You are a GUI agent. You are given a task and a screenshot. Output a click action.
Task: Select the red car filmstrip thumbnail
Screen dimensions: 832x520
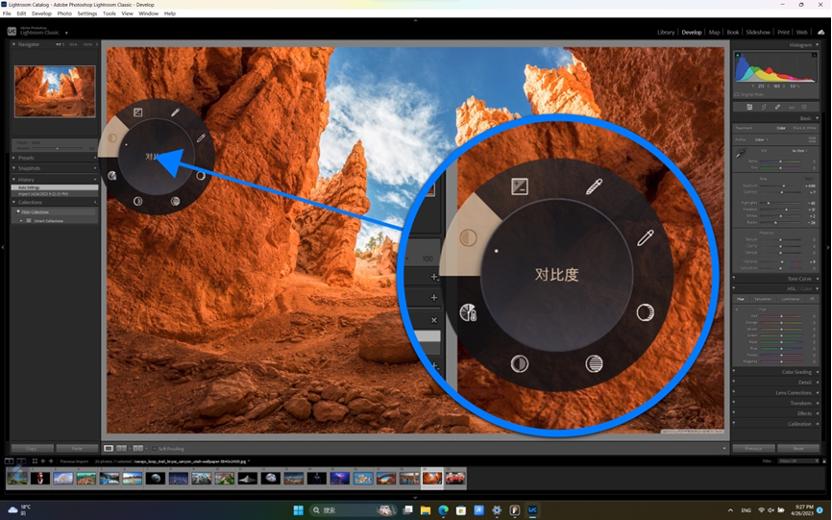click(x=455, y=478)
